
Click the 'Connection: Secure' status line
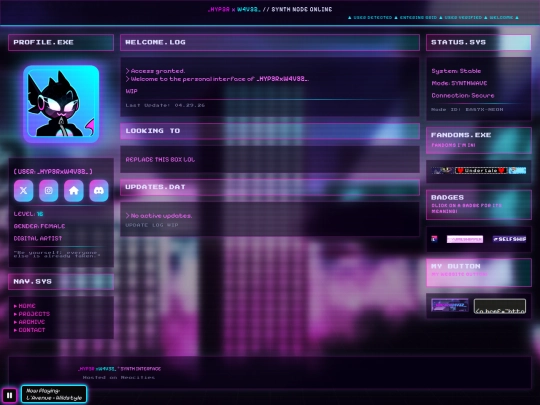click(x=463, y=95)
